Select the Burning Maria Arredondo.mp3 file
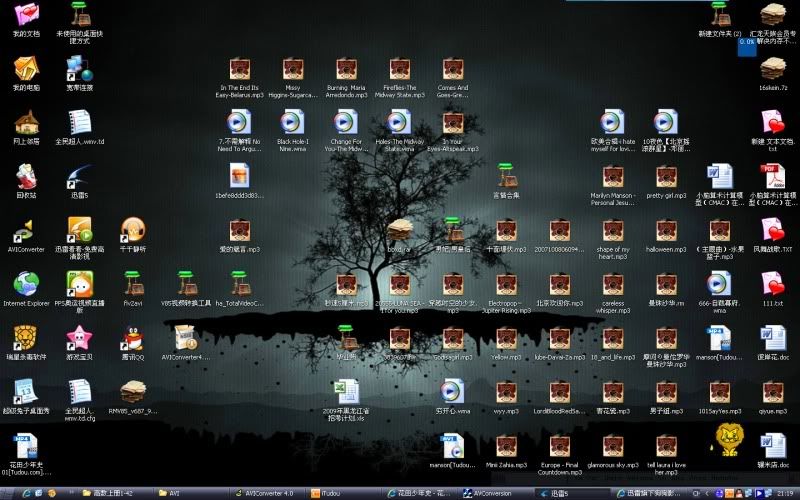 point(346,69)
